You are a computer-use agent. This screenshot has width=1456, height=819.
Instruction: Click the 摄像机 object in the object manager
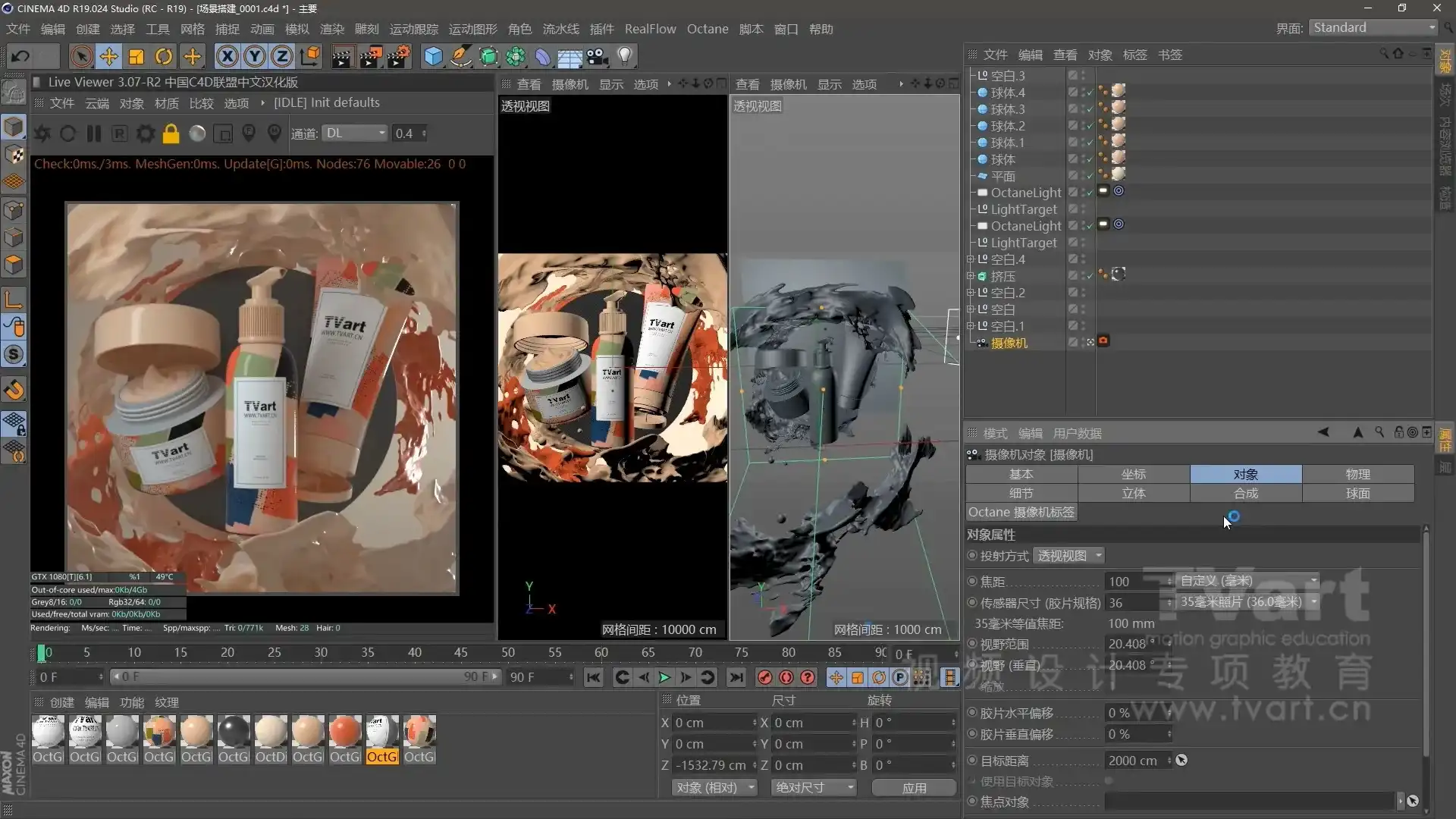(x=1009, y=343)
